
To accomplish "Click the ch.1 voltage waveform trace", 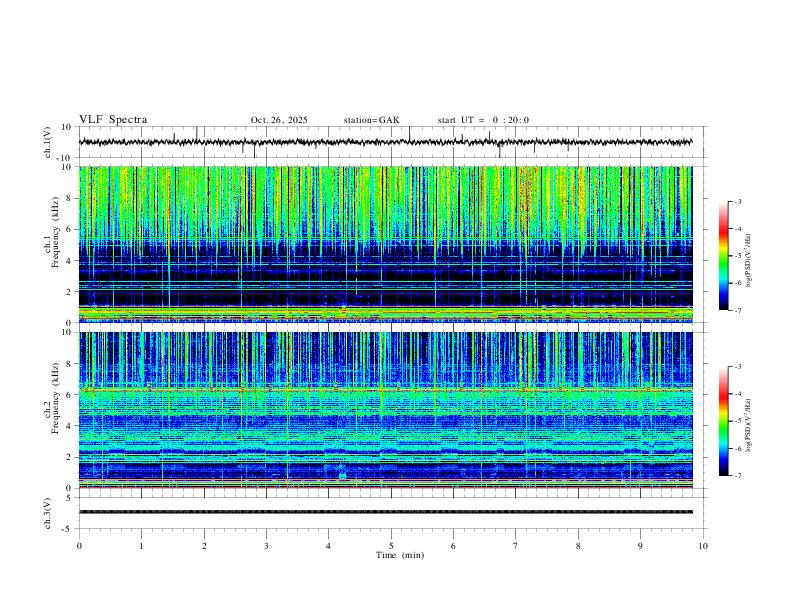I will 385,142.
